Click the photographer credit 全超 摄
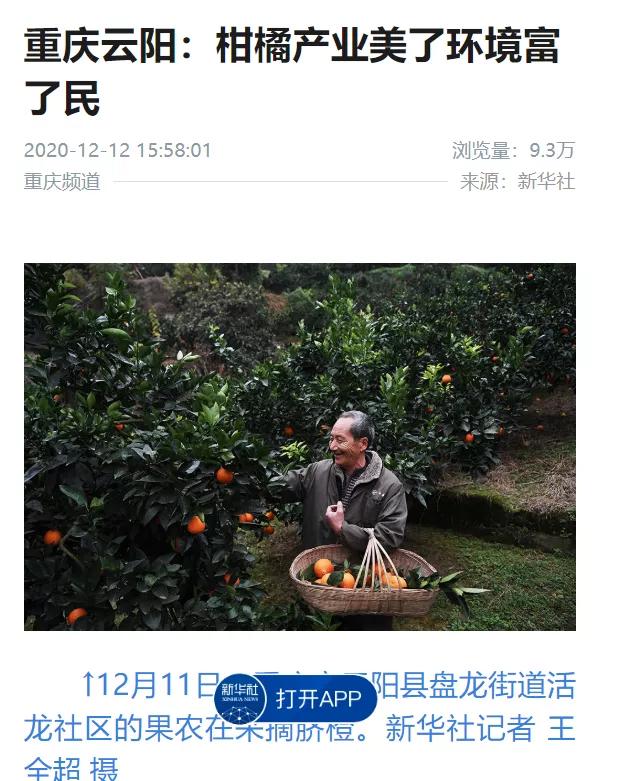 pyautogui.click(x=71, y=769)
